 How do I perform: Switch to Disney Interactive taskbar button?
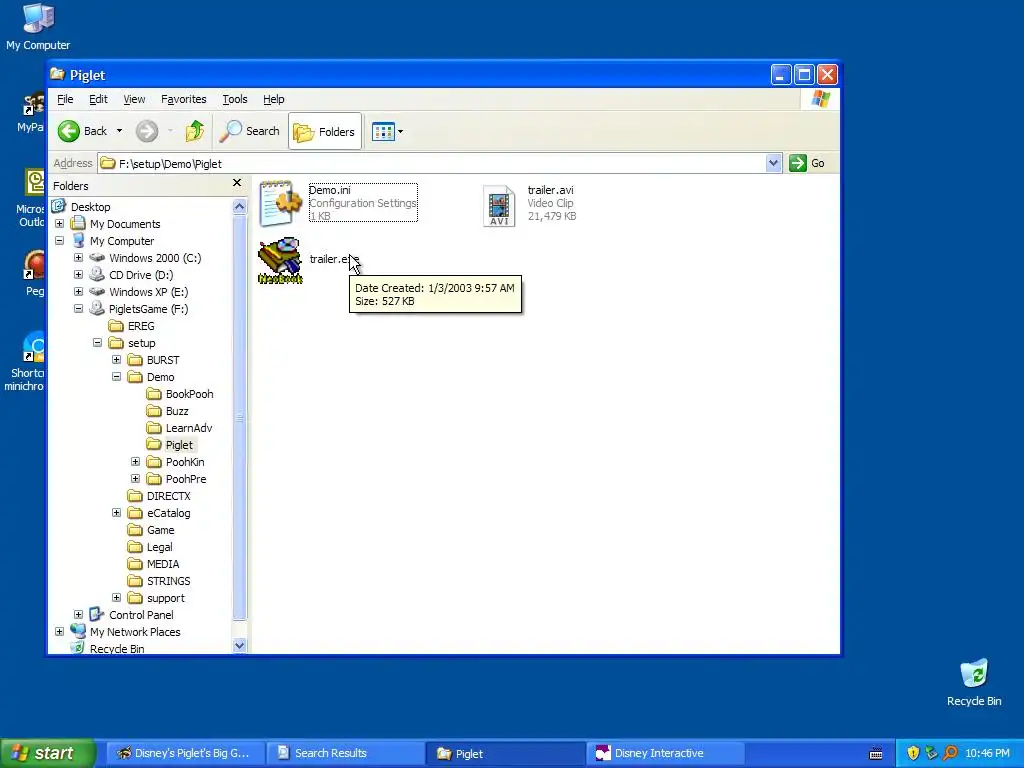click(x=665, y=753)
